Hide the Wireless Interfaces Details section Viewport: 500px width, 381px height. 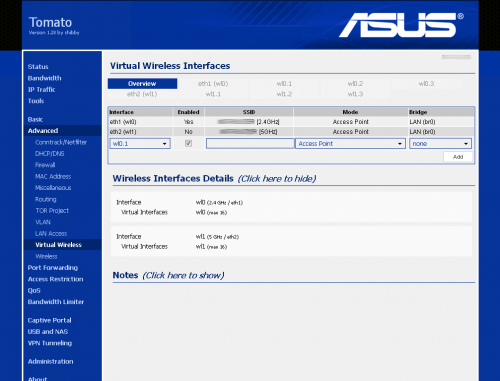coord(277,179)
